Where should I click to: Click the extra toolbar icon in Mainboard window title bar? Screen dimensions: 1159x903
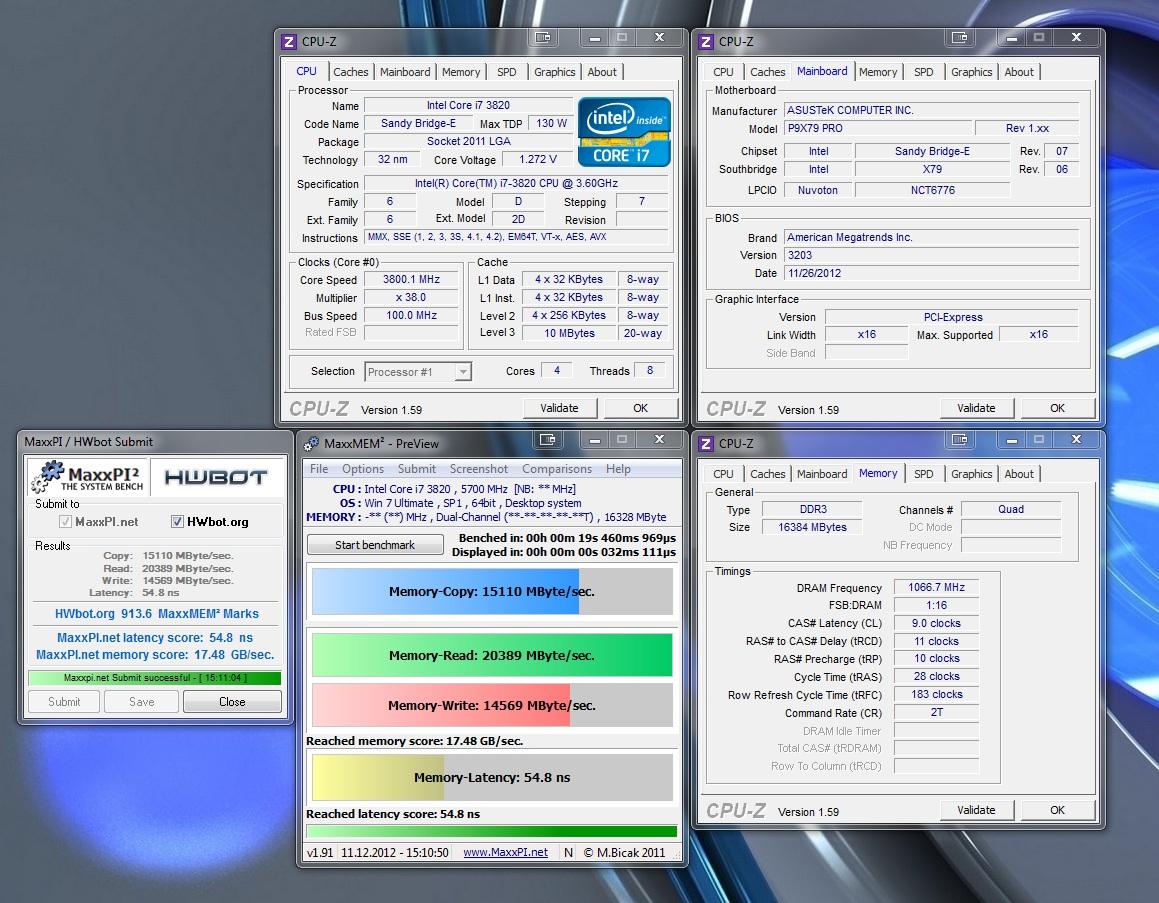(959, 37)
